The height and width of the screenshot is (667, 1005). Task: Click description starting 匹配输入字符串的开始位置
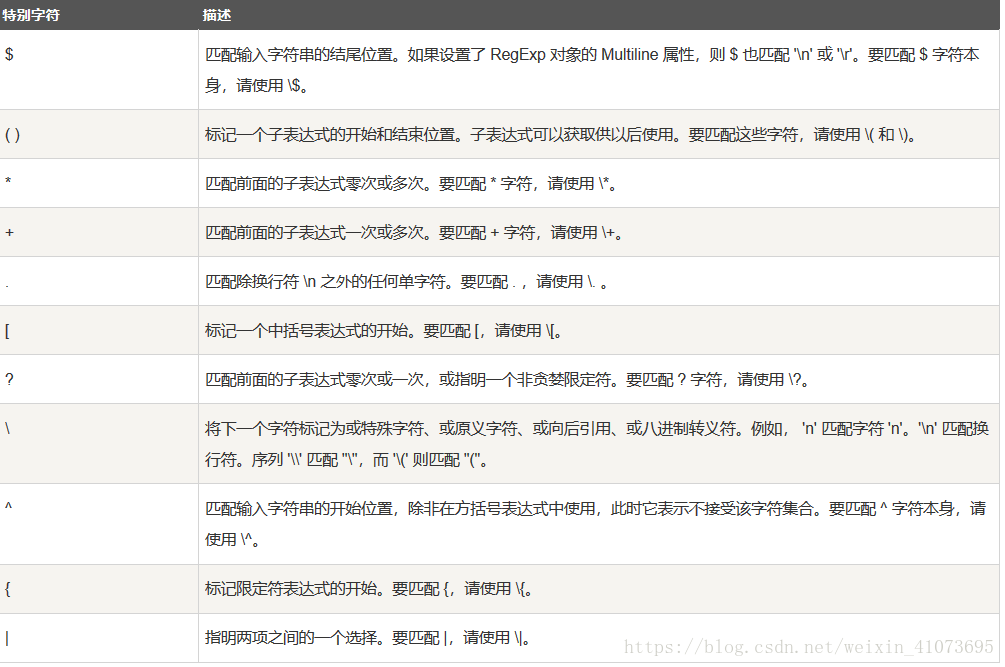(x=599, y=524)
